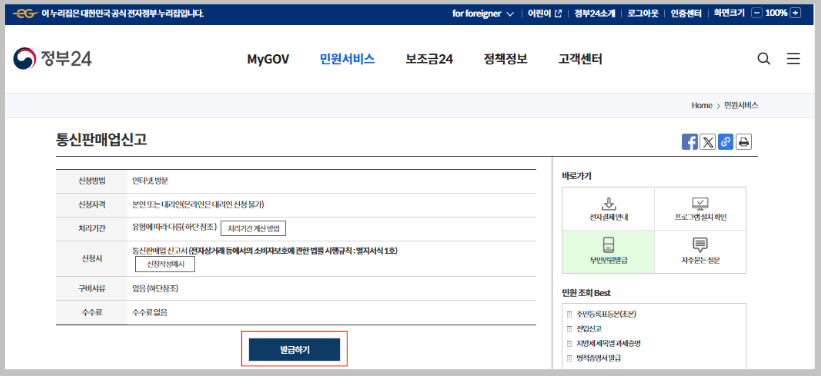This screenshot has width=821, height=376.
Task: Open the 인증센터 link
Action: (686, 14)
